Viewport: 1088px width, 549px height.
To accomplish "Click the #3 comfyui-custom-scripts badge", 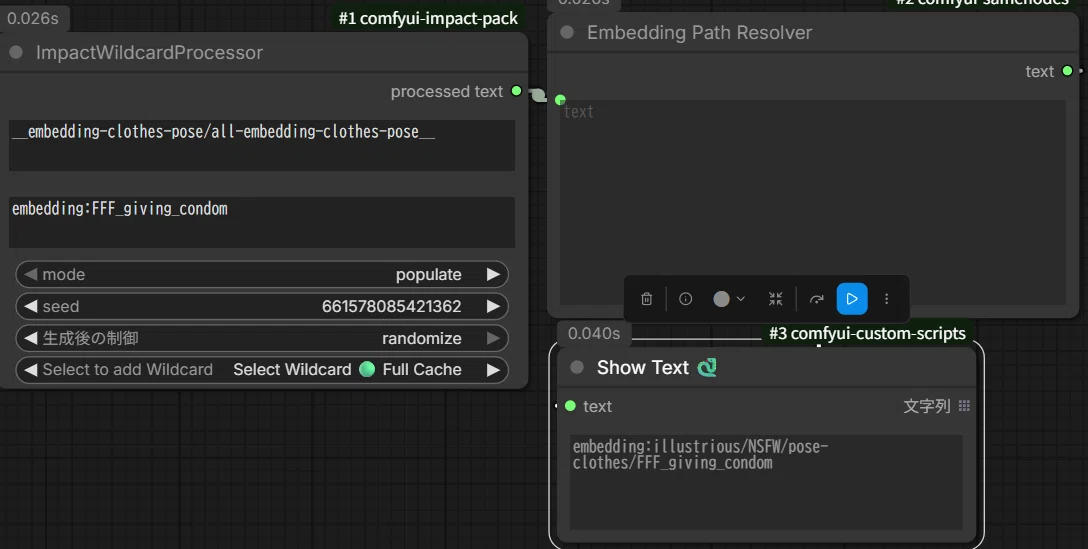I will point(867,333).
